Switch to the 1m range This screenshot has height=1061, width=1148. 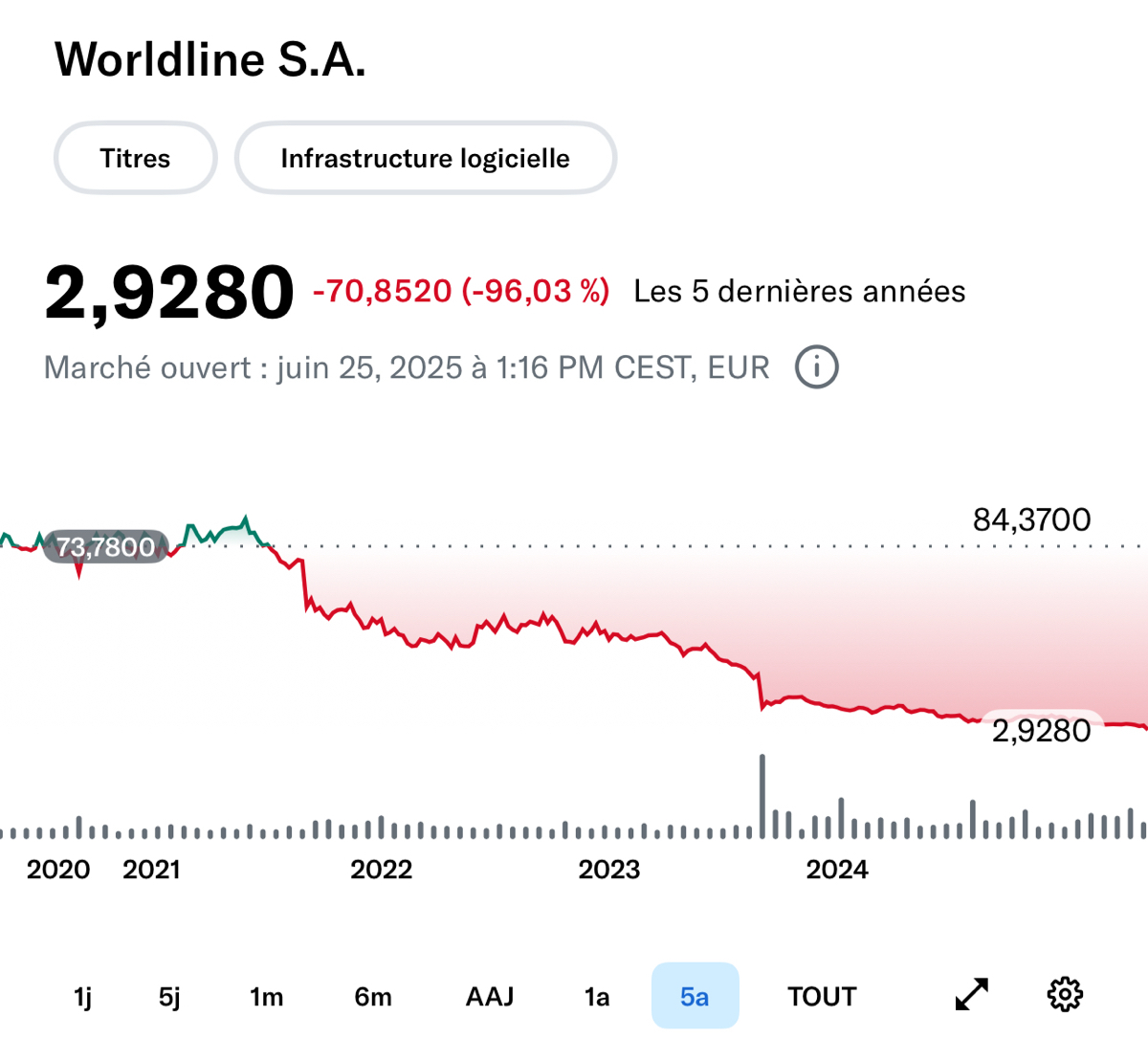(266, 997)
